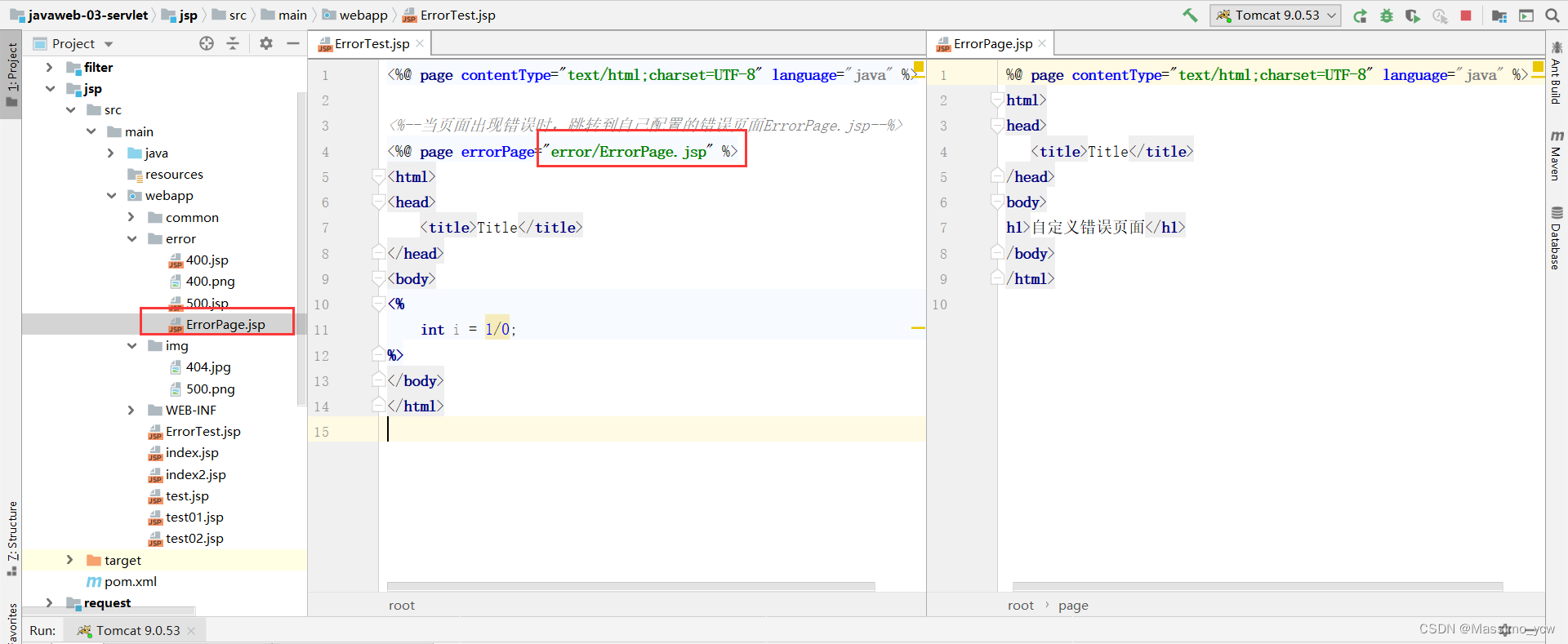Expand the target folder

[x=70, y=560]
